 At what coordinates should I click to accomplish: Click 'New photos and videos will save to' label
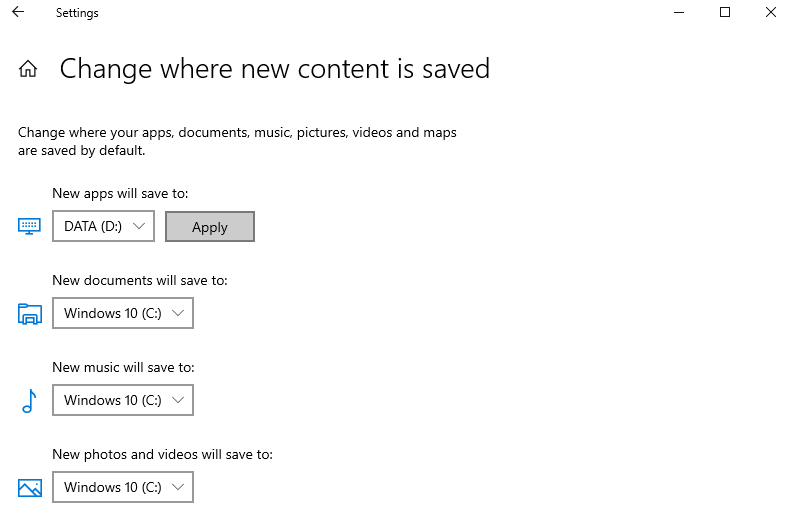[x=162, y=454]
